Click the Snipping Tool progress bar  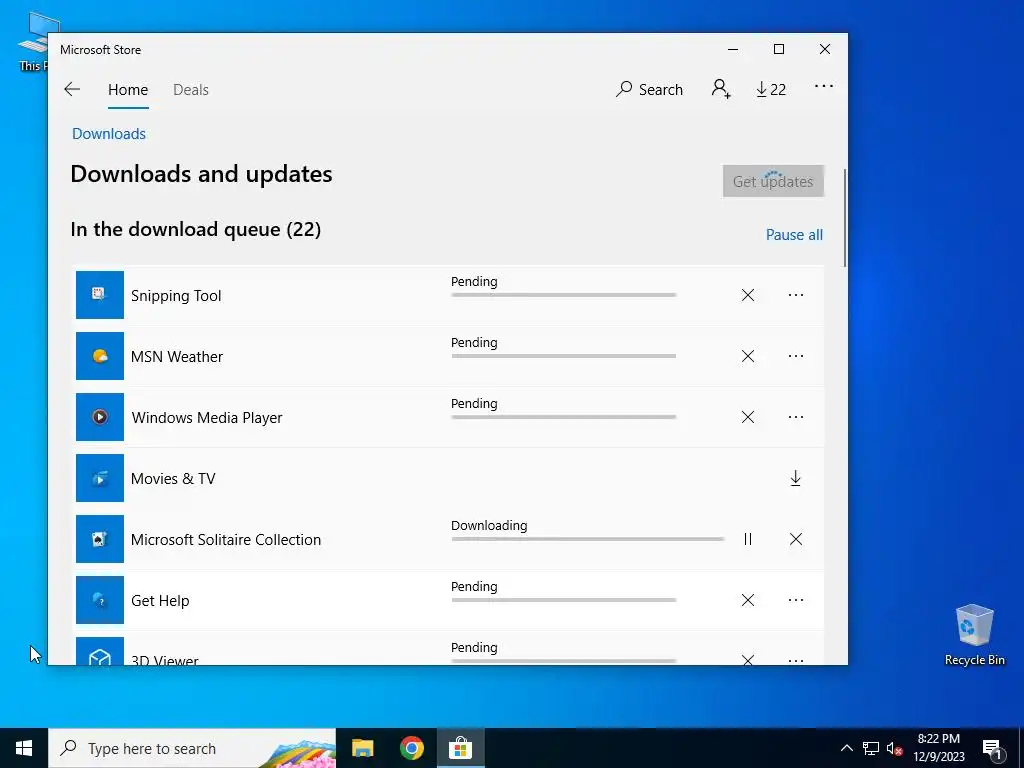tap(564, 295)
